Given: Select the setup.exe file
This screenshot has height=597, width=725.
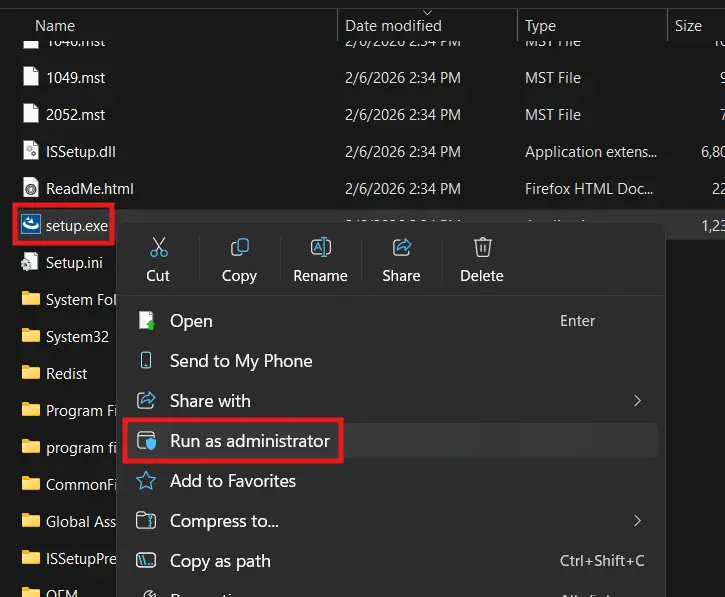Looking at the screenshot, I should point(77,226).
